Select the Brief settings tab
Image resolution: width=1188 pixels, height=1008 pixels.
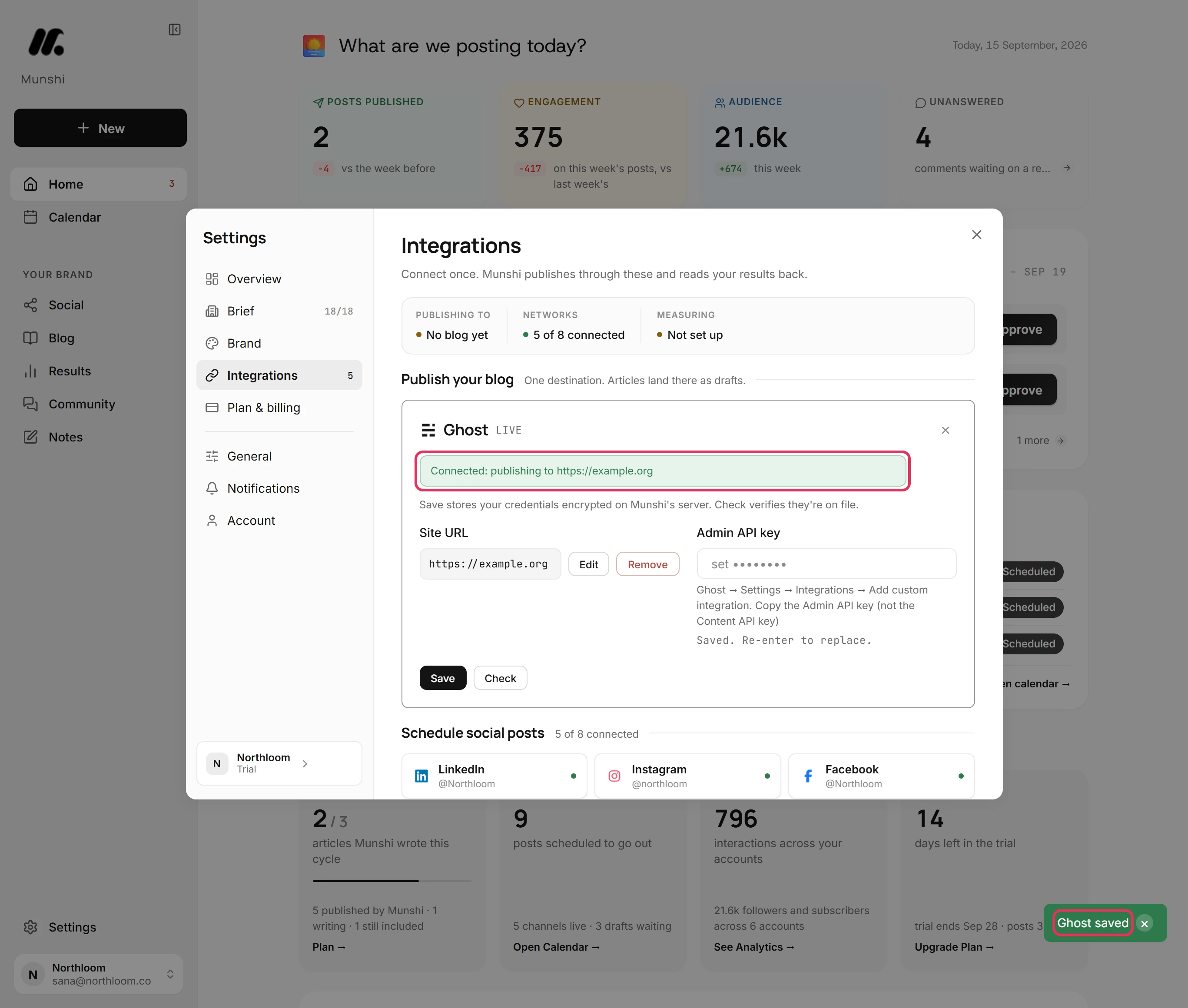point(279,311)
